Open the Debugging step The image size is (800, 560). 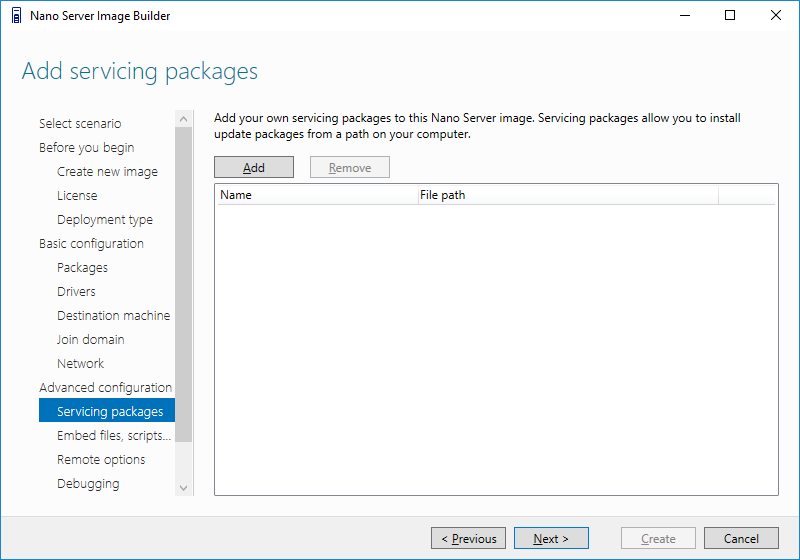click(88, 483)
